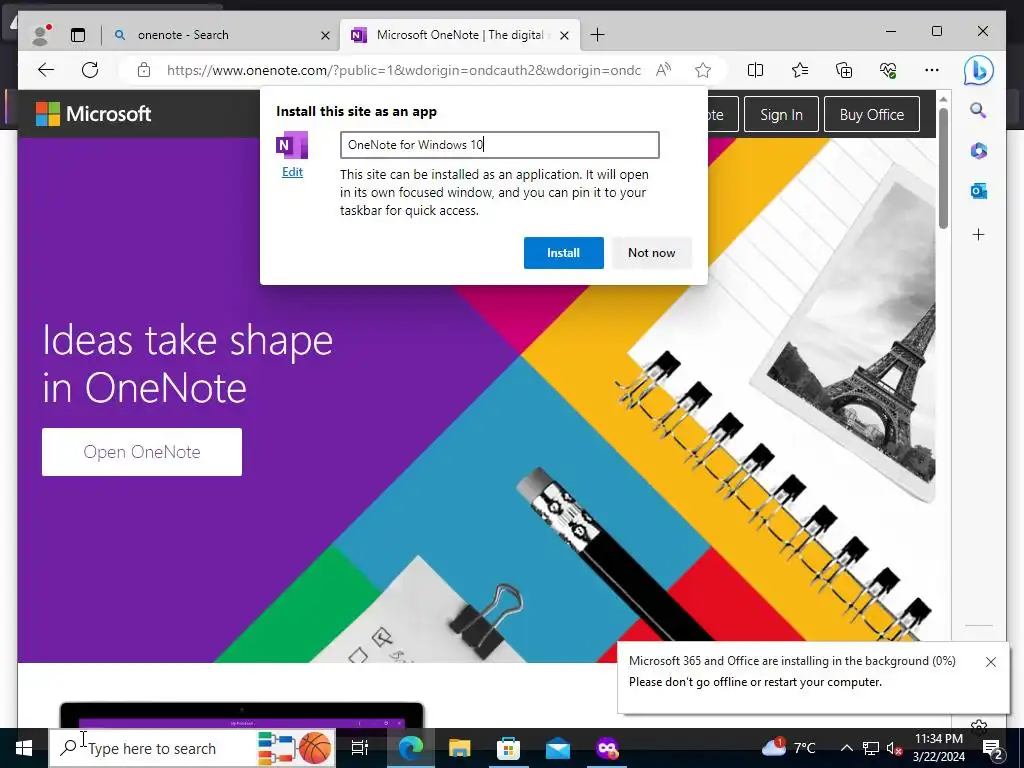Open Browser essentials heart icon
The height and width of the screenshot is (768, 1024).
[888, 70]
